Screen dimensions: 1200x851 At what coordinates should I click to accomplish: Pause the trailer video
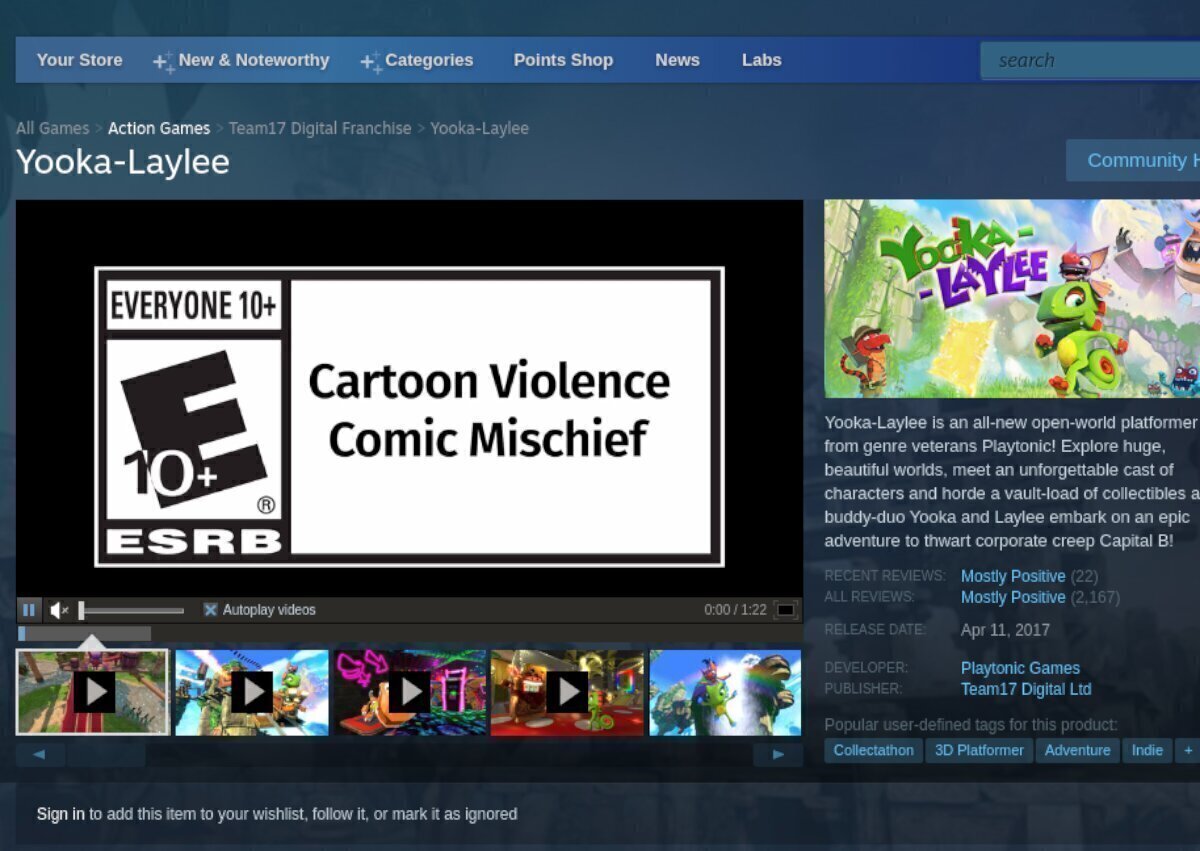(29, 610)
